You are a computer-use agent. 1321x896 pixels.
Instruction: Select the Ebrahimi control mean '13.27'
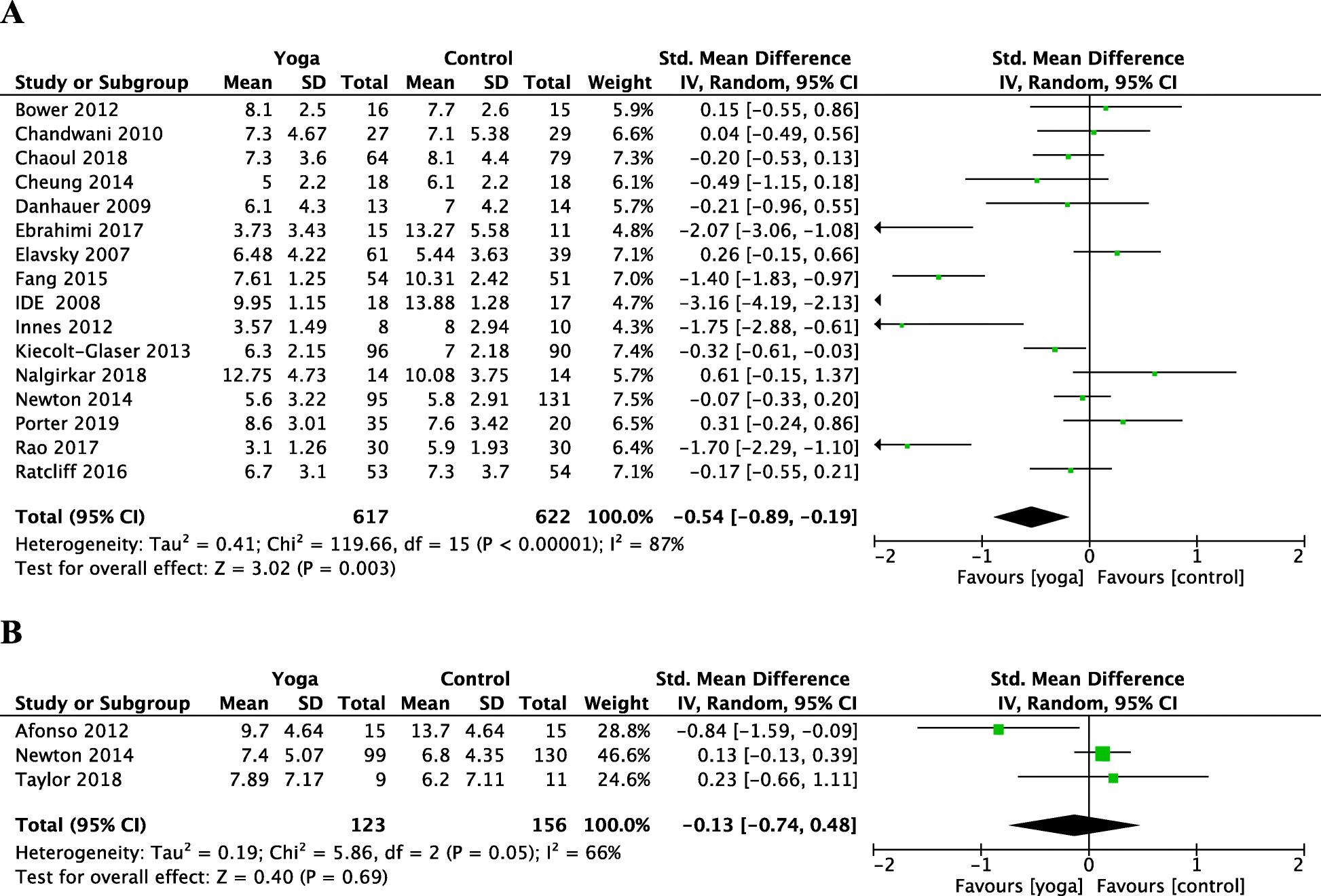(x=430, y=231)
